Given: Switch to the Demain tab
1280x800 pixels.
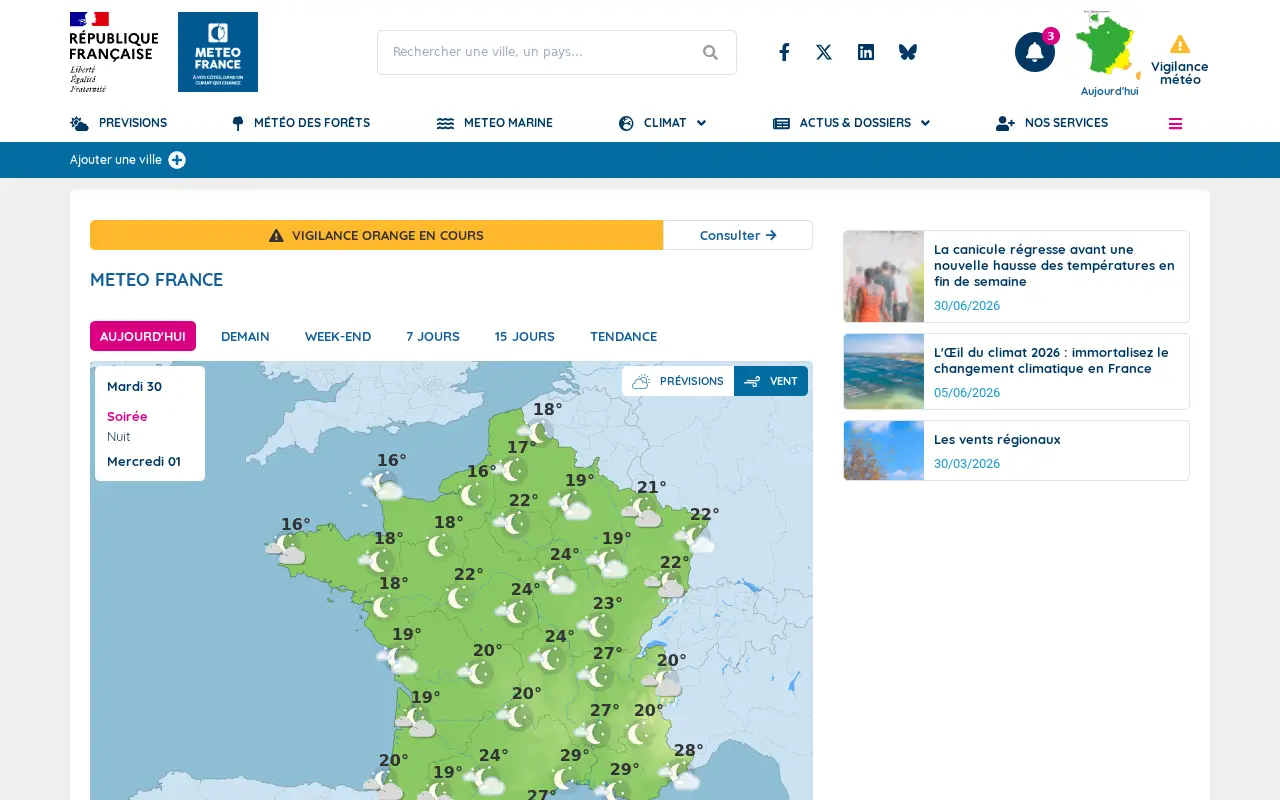Looking at the screenshot, I should (245, 336).
